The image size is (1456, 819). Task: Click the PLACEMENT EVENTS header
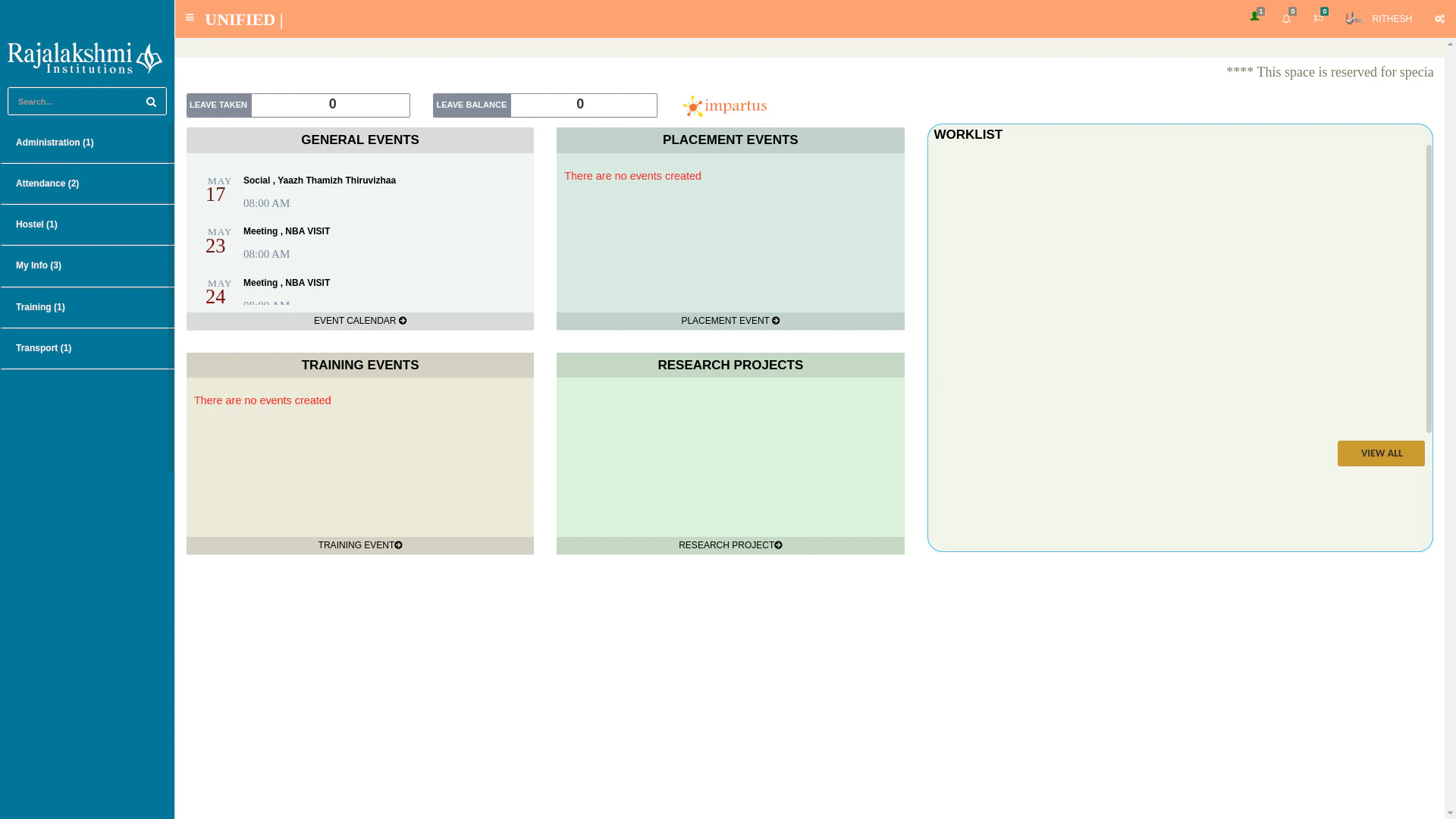730,140
